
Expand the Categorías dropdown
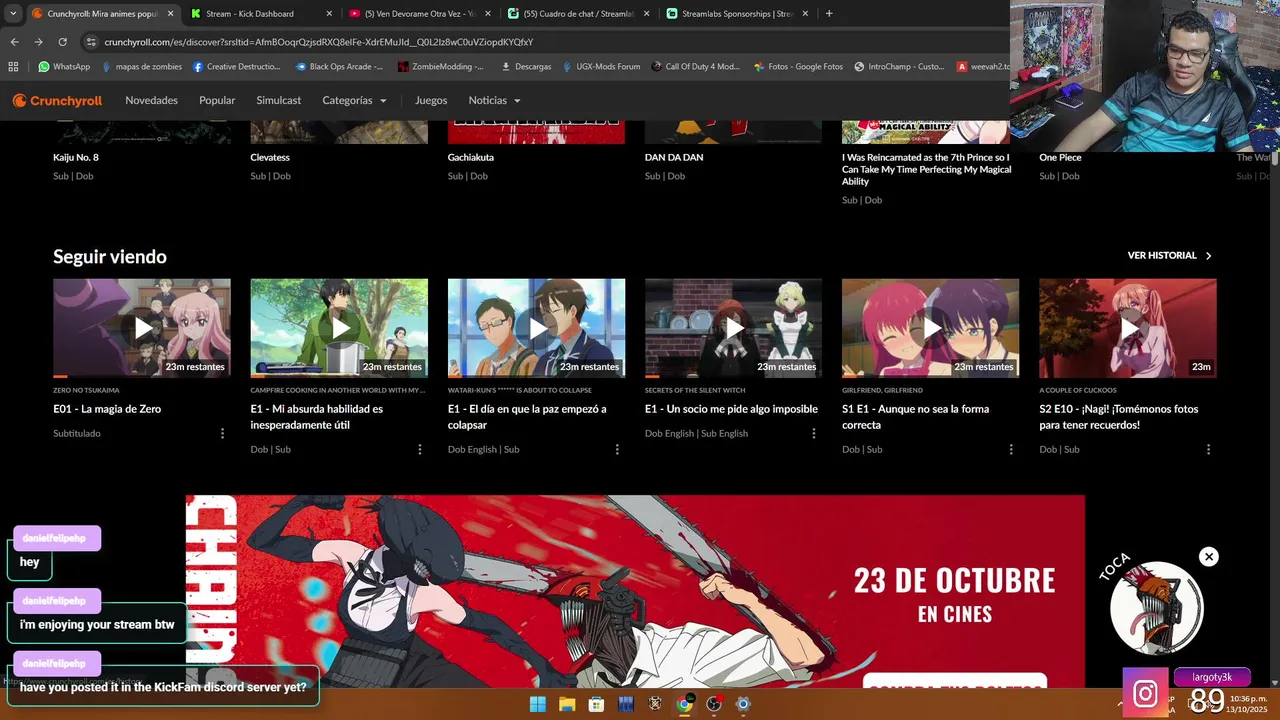tap(354, 100)
